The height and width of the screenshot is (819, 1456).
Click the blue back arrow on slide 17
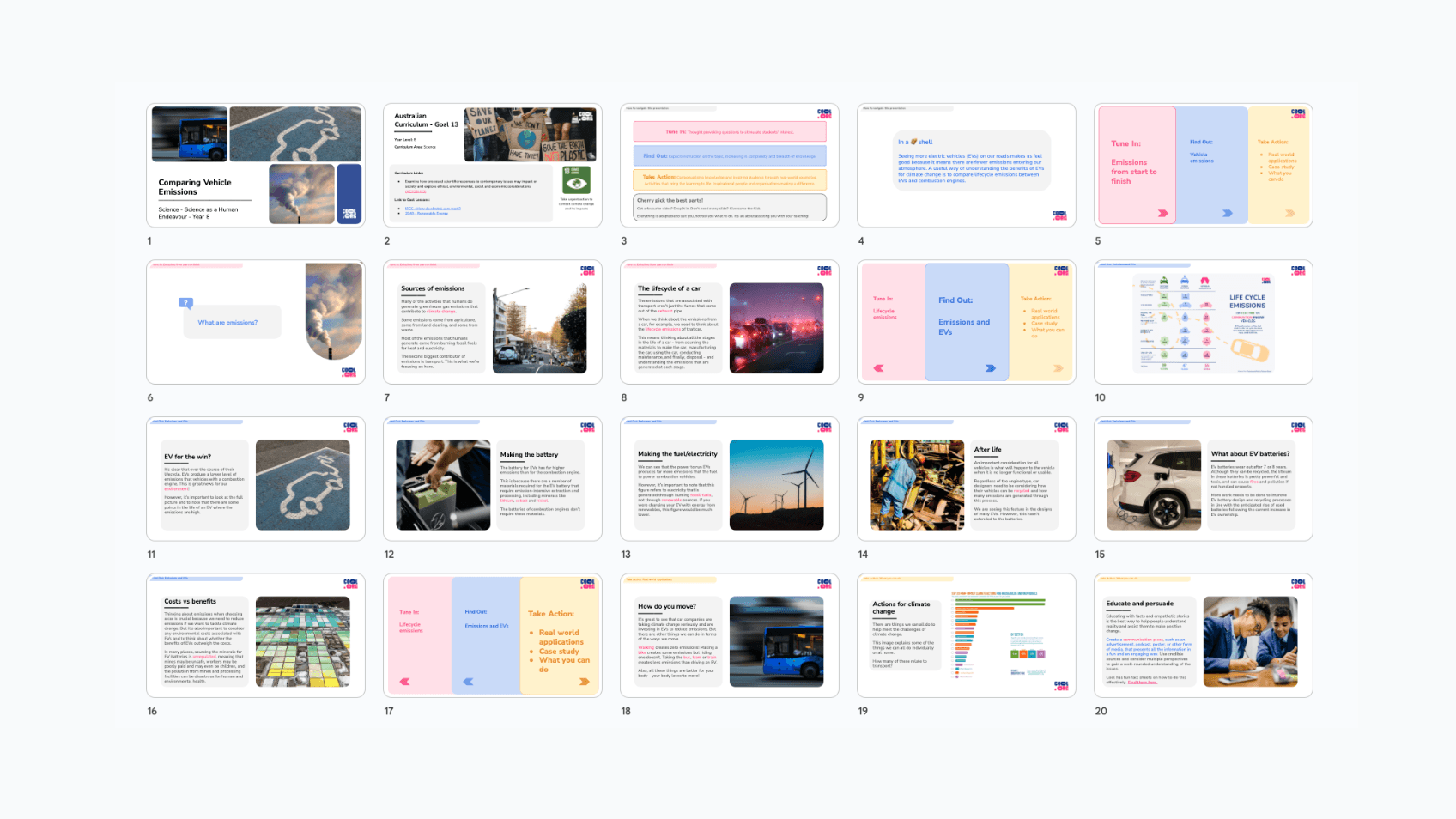point(468,682)
